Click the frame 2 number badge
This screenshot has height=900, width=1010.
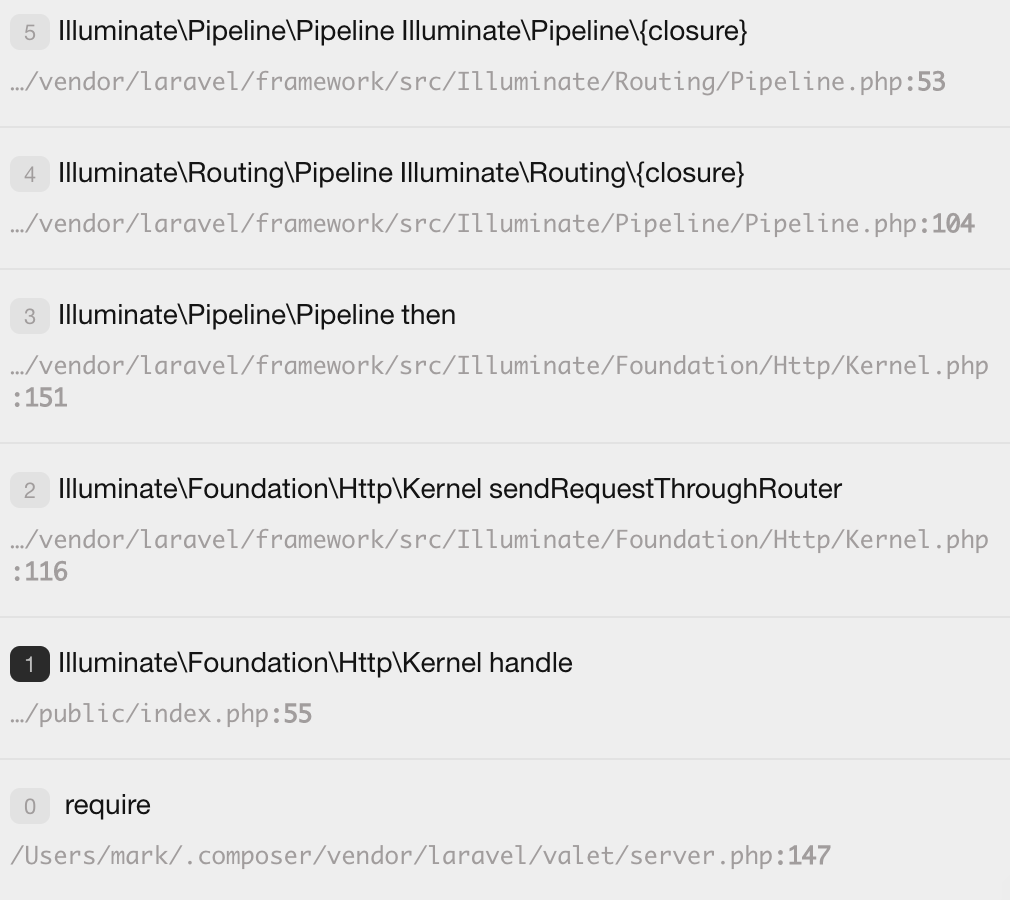click(x=29, y=490)
